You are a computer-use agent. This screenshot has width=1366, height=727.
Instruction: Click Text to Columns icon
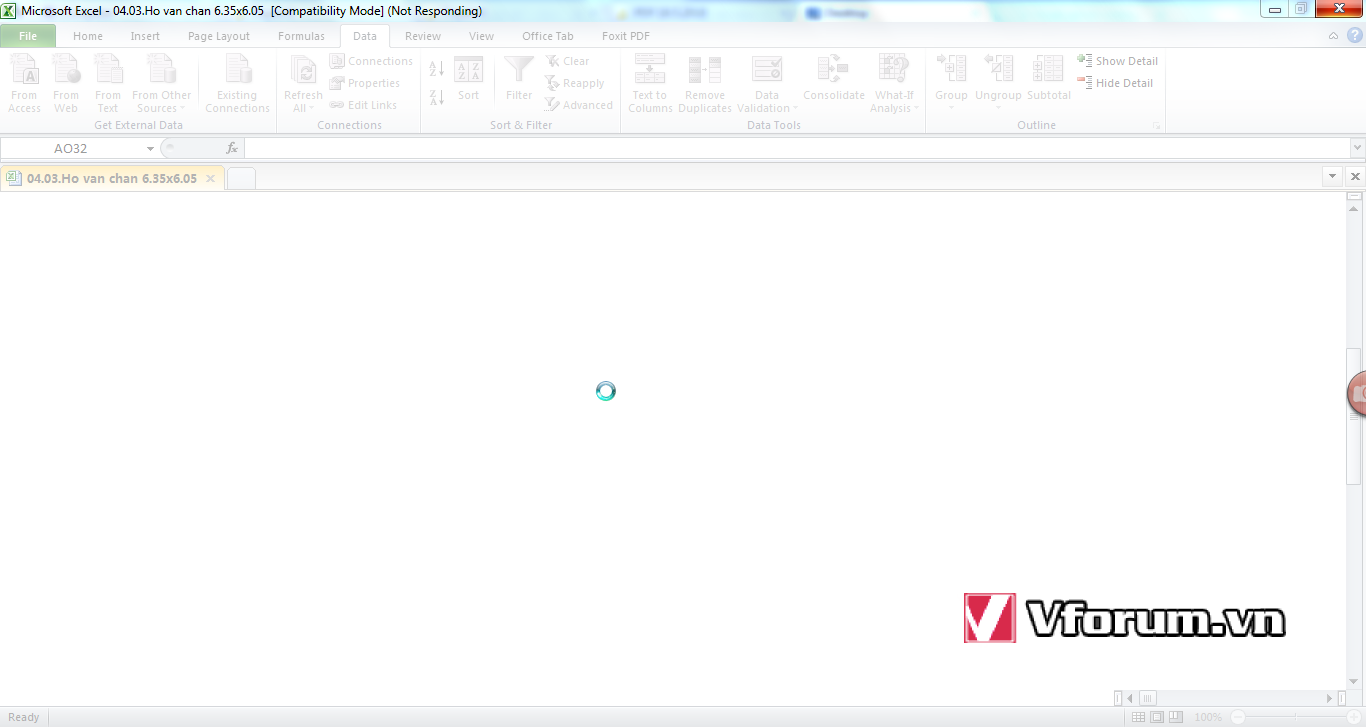point(650,84)
